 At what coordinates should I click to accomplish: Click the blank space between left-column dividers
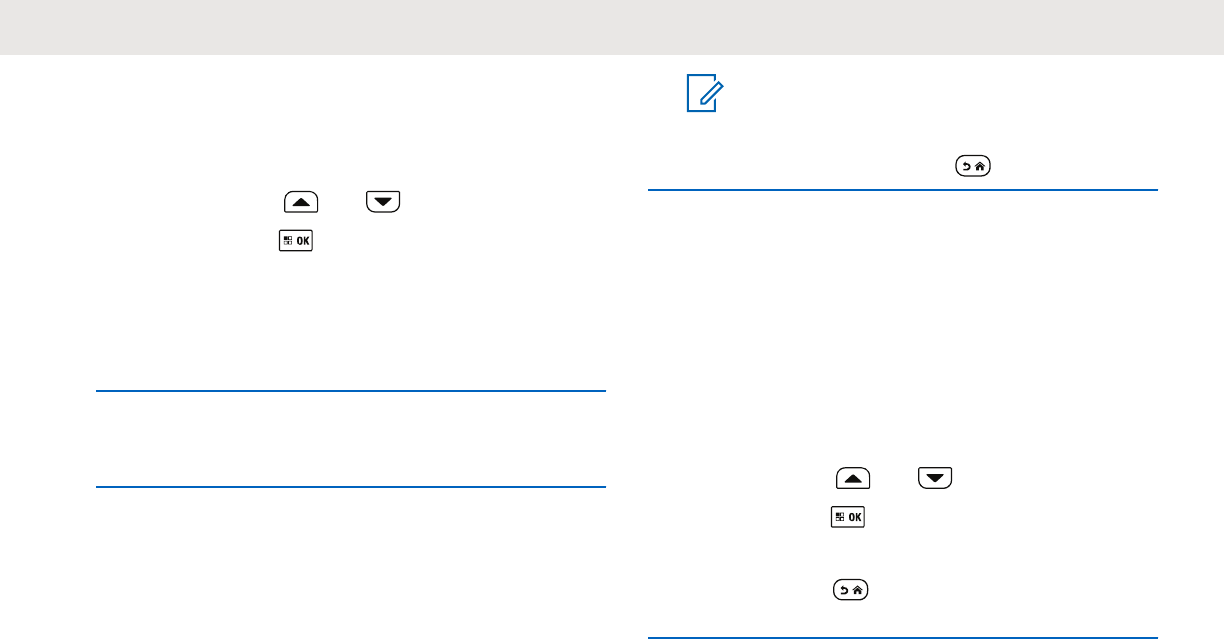(x=352, y=440)
